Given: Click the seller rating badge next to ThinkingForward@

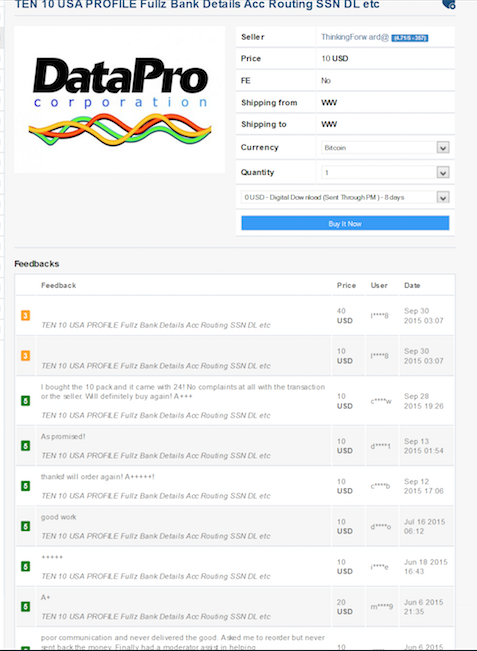Looking at the screenshot, I should tap(410, 38).
